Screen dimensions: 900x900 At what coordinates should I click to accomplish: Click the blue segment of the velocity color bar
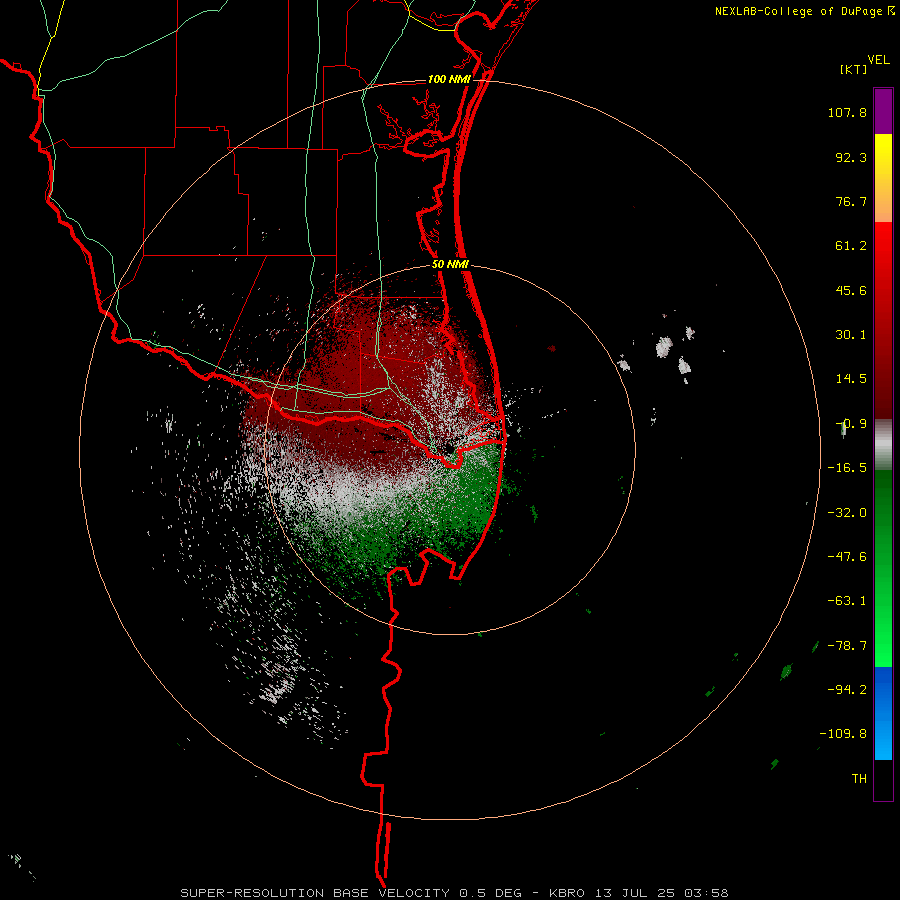883,713
